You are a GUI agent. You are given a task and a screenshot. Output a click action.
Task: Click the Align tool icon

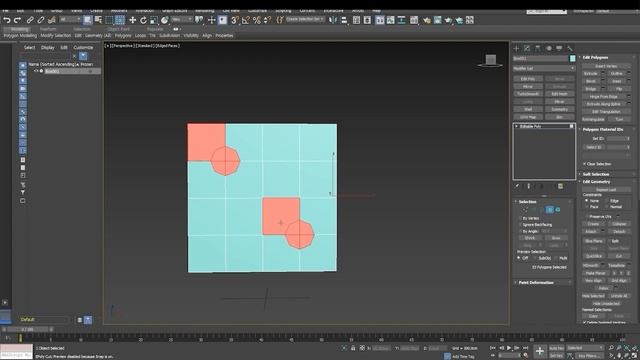coord(344,20)
